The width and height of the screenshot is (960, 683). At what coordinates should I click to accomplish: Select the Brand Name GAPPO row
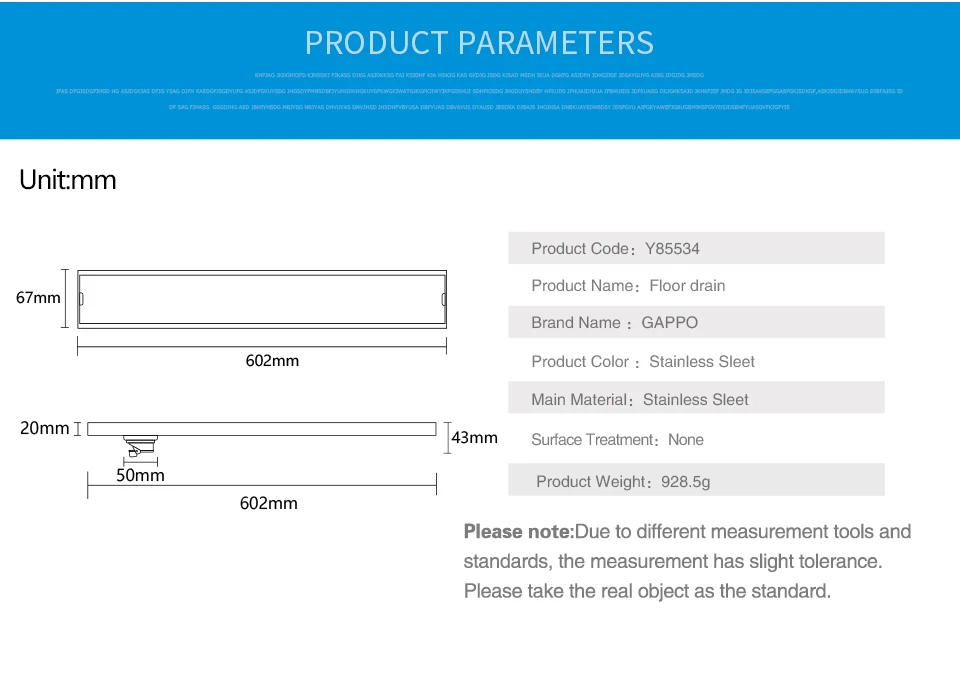[696, 323]
